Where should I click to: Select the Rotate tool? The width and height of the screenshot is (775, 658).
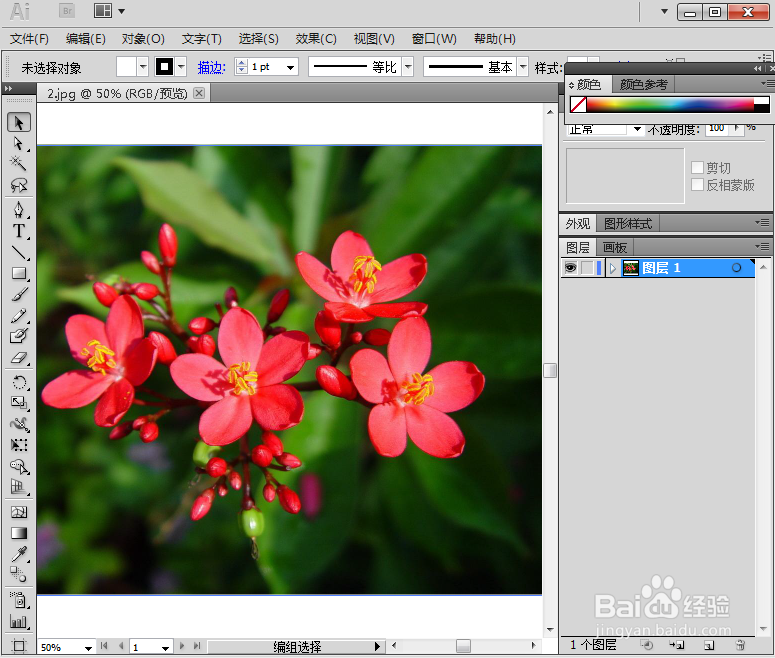(19, 382)
